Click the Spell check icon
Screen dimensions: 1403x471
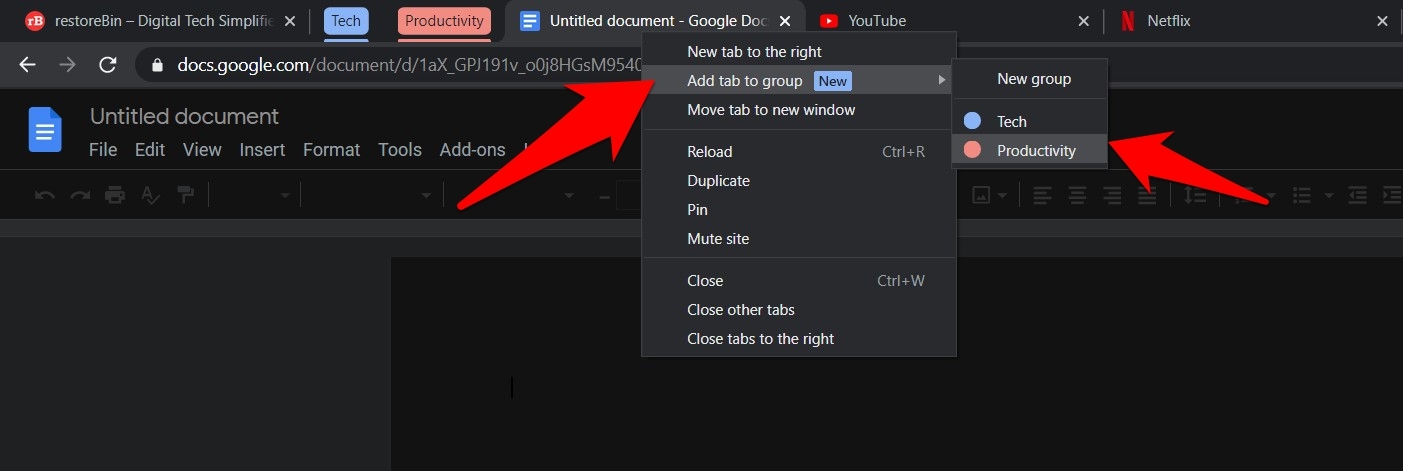point(151,195)
